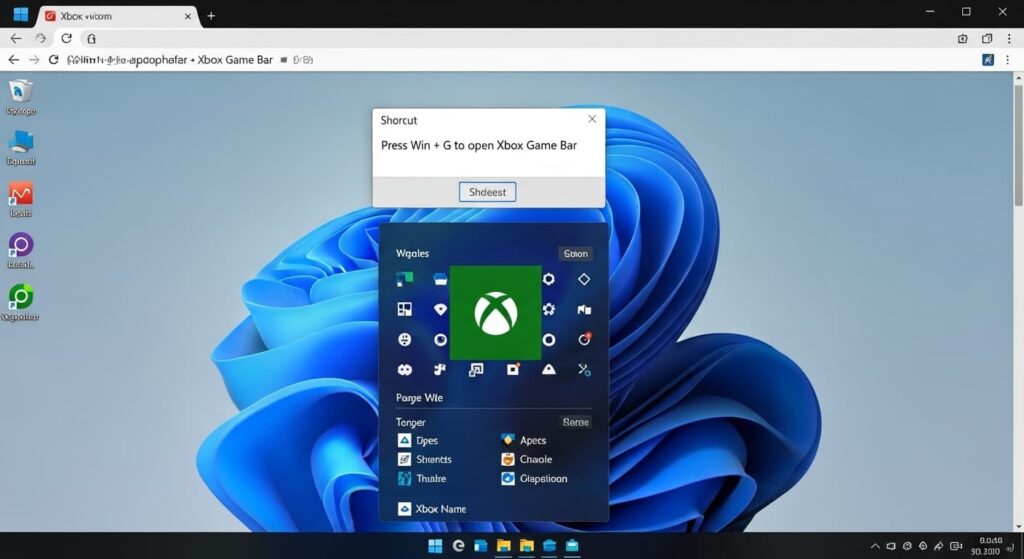Click the diamond-shaped icon in the widgets grid
Screen dimensions: 1024x559
(584, 279)
